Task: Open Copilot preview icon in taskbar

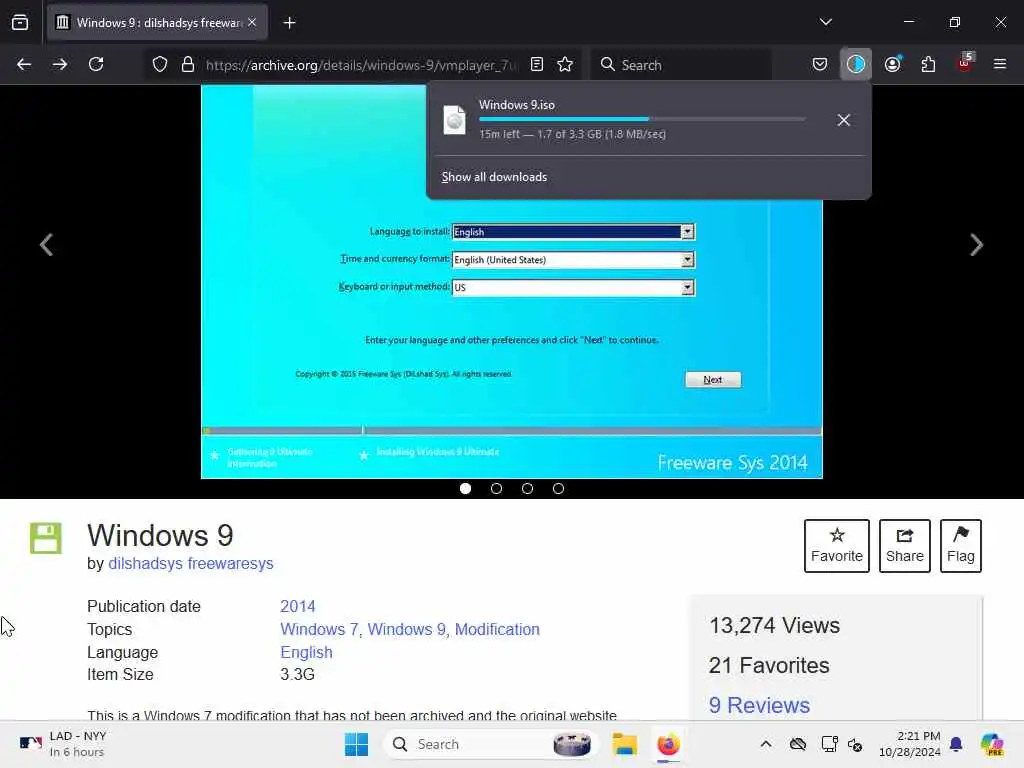Action: point(992,744)
